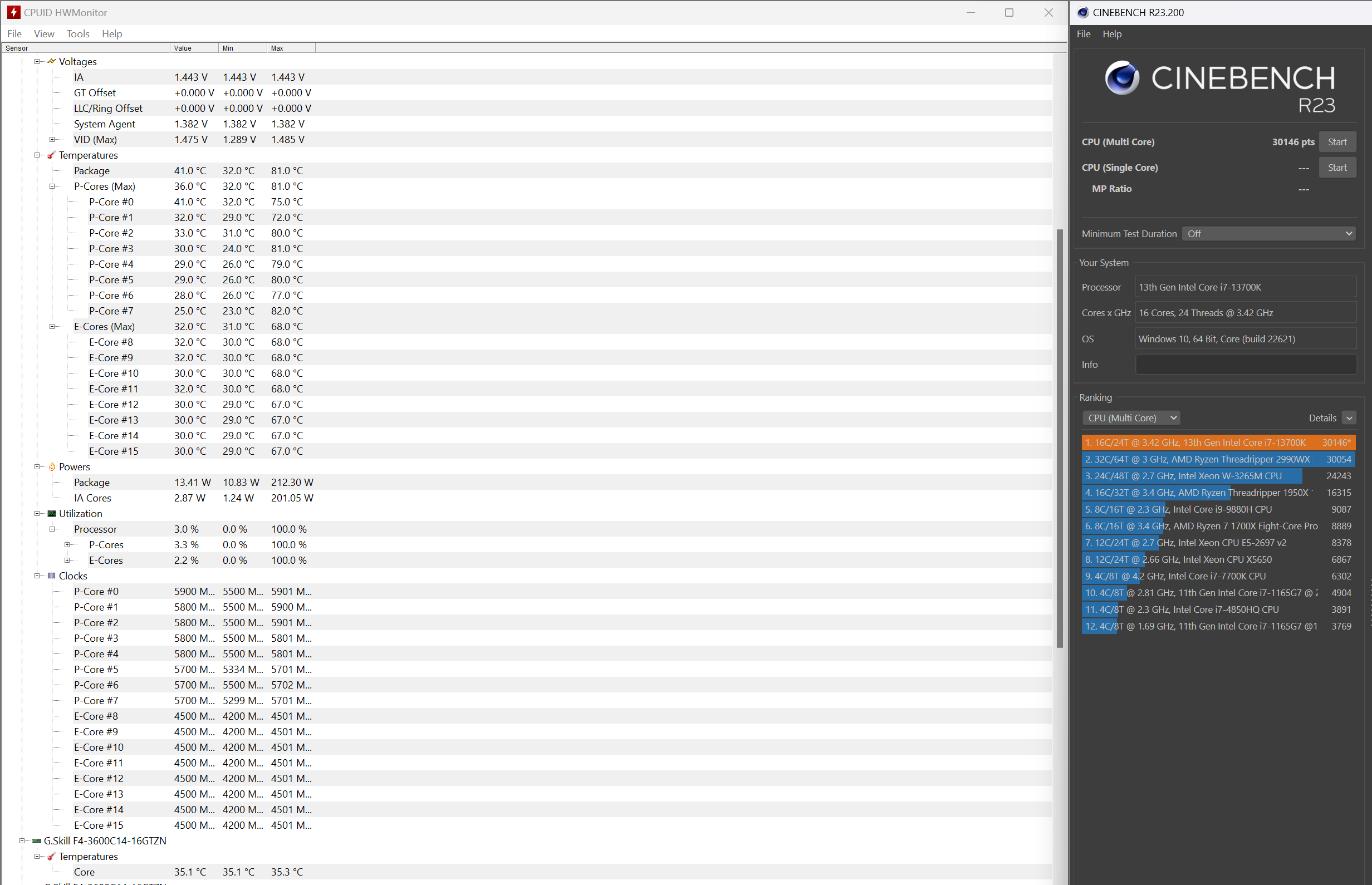Select ranking entry for Core i9-9880H CPU
1372x885 pixels.
tap(1218, 509)
